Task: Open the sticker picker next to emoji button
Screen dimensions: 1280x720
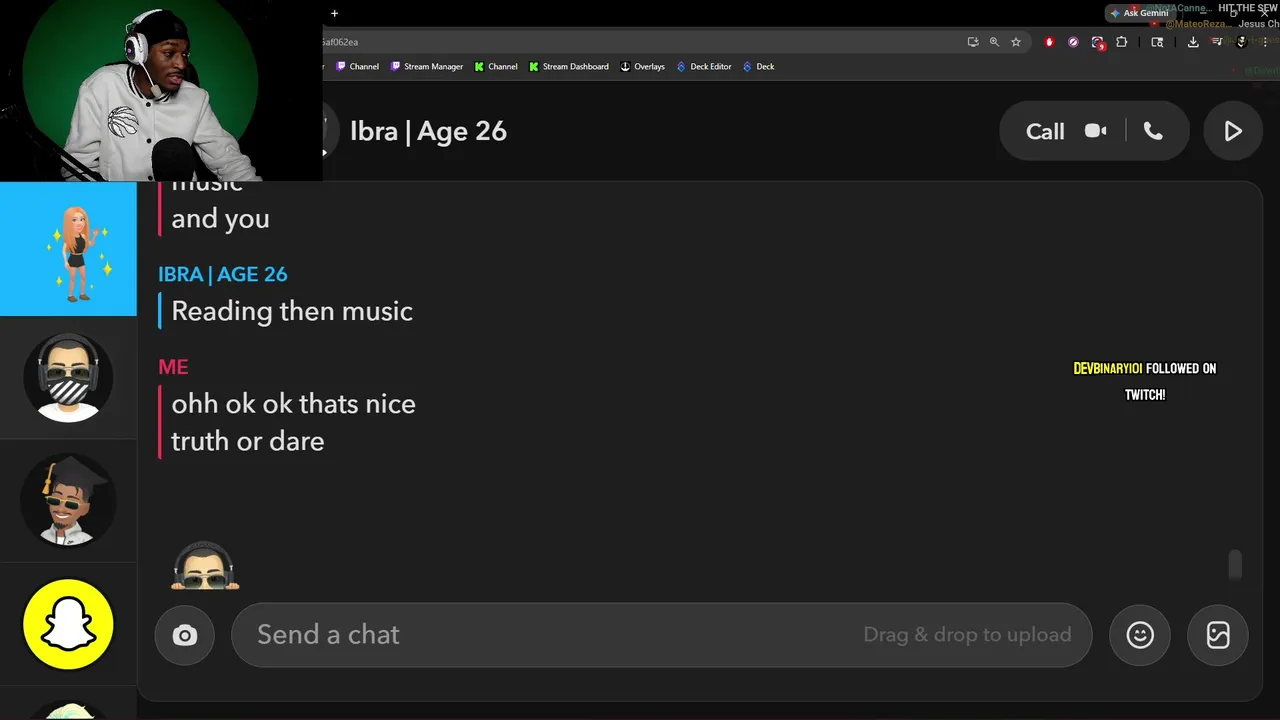Action: pyautogui.click(x=1218, y=635)
